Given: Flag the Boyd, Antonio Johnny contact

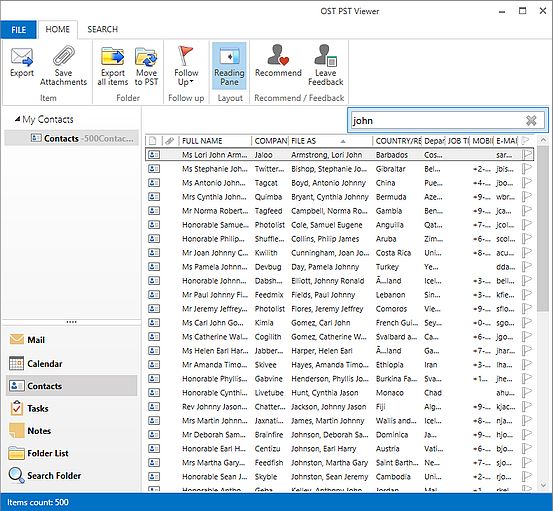Looking at the screenshot, I should tap(527, 183).
